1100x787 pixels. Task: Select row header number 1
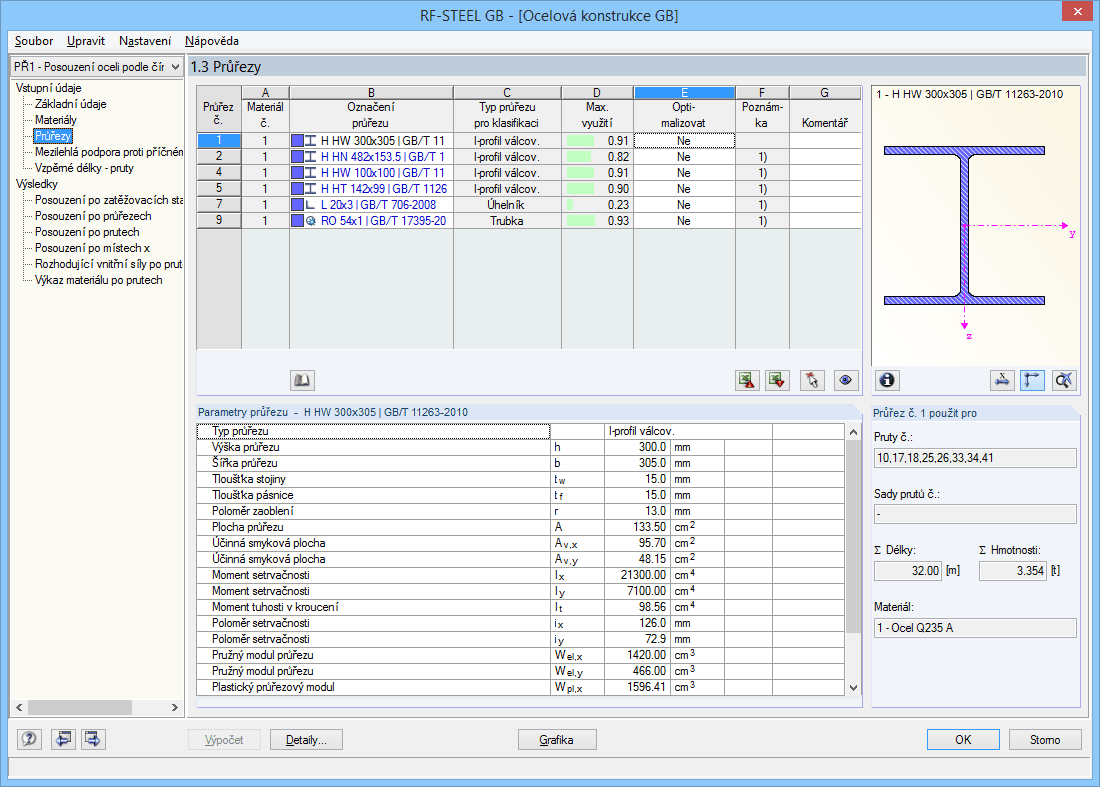click(x=219, y=141)
